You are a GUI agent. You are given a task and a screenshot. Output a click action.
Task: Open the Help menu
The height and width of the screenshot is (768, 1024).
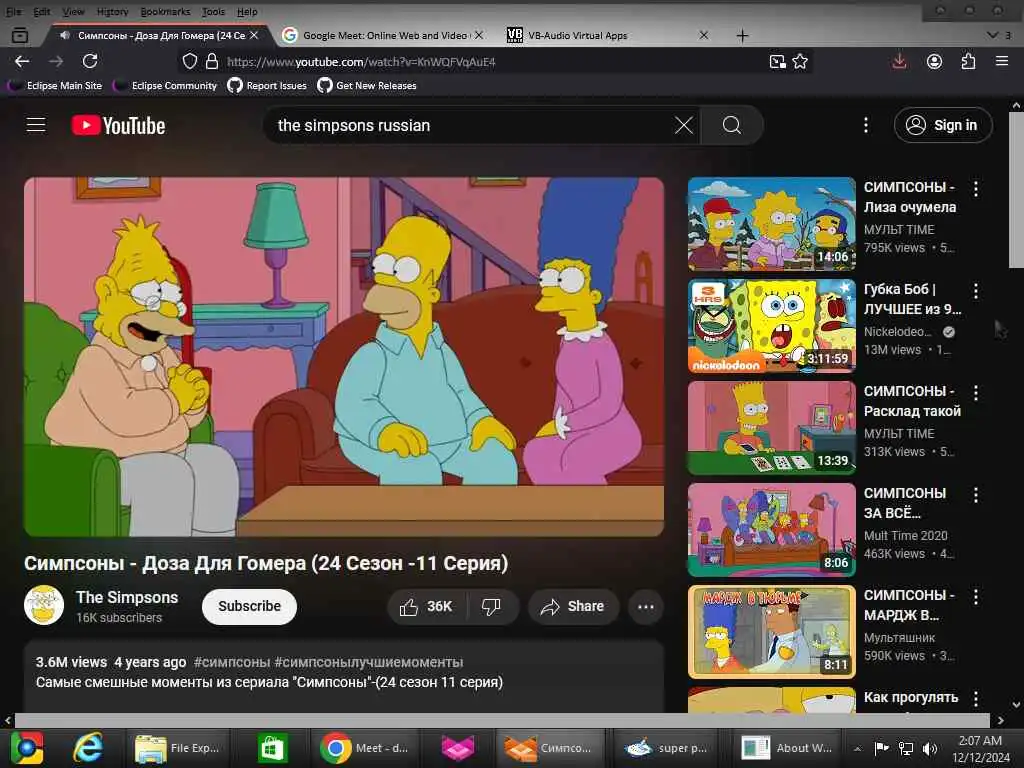tap(247, 12)
